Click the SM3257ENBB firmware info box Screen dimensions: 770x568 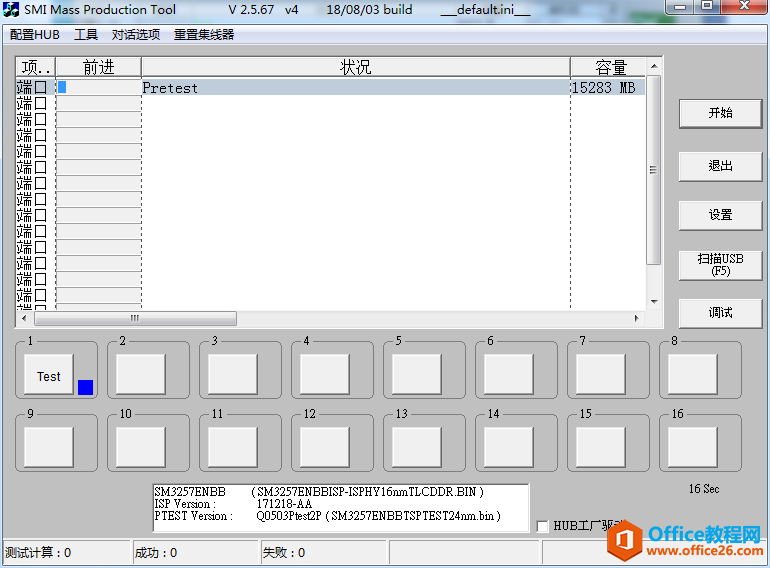pyautogui.click(x=341, y=508)
